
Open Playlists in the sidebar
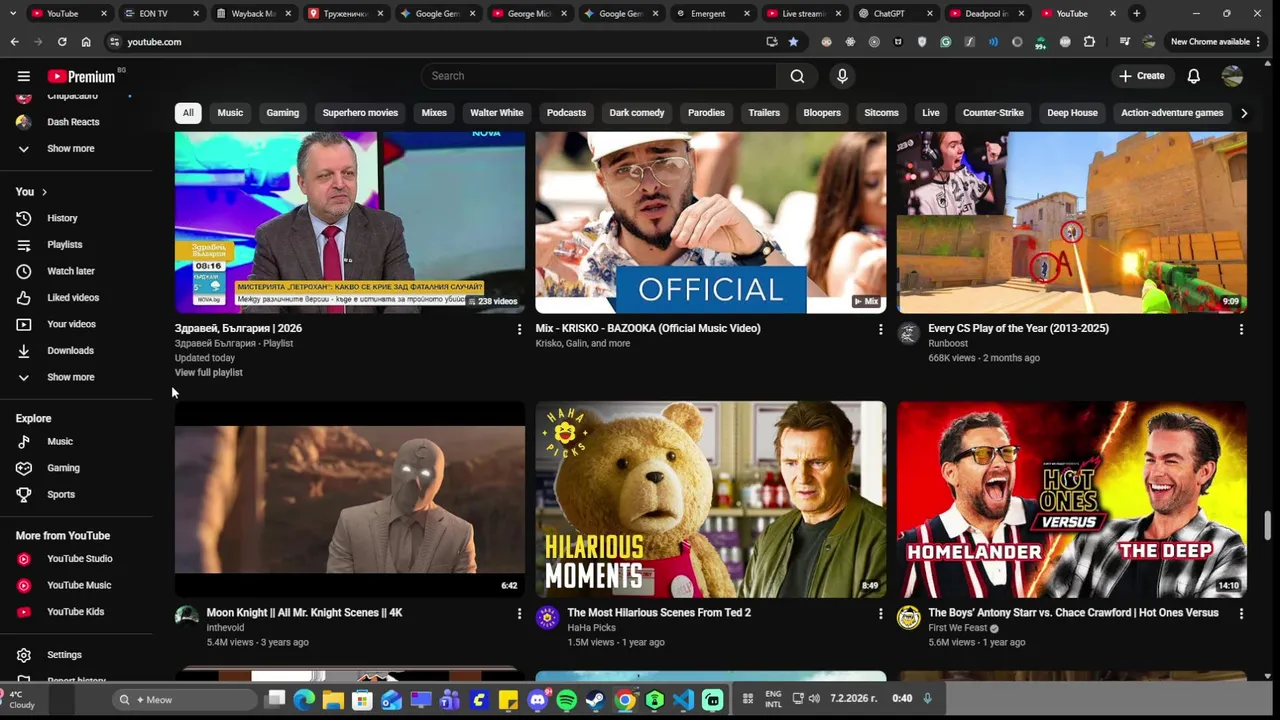click(x=65, y=244)
